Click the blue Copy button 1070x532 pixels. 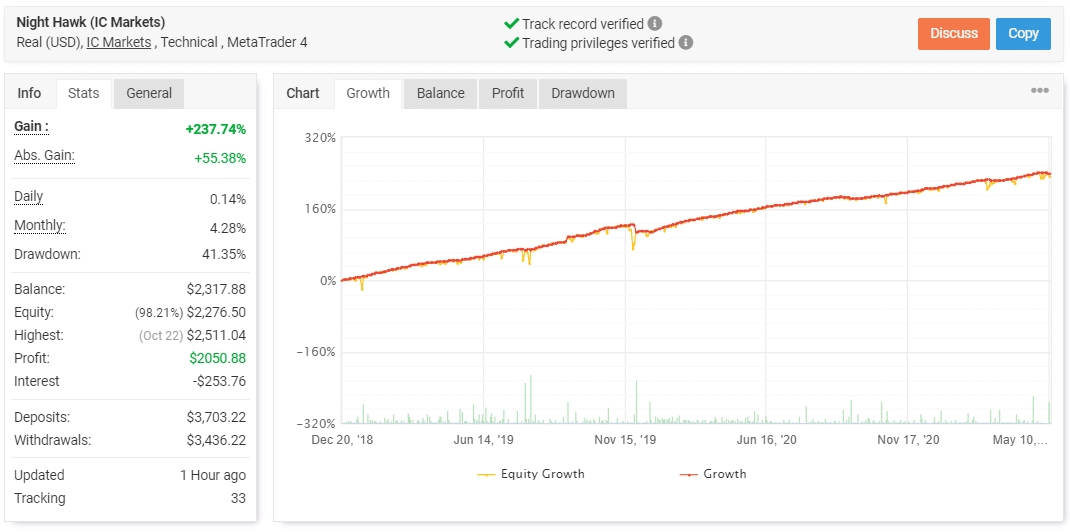pos(1023,33)
